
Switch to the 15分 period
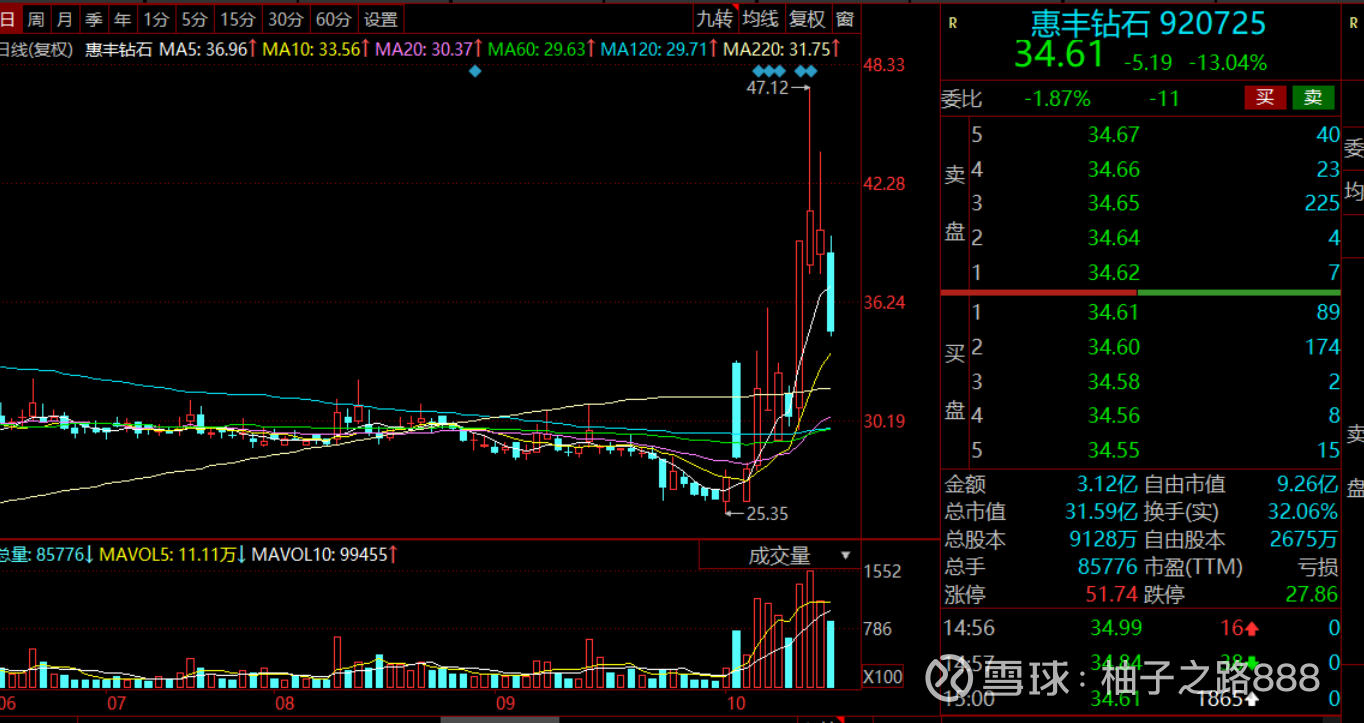coord(238,19)
